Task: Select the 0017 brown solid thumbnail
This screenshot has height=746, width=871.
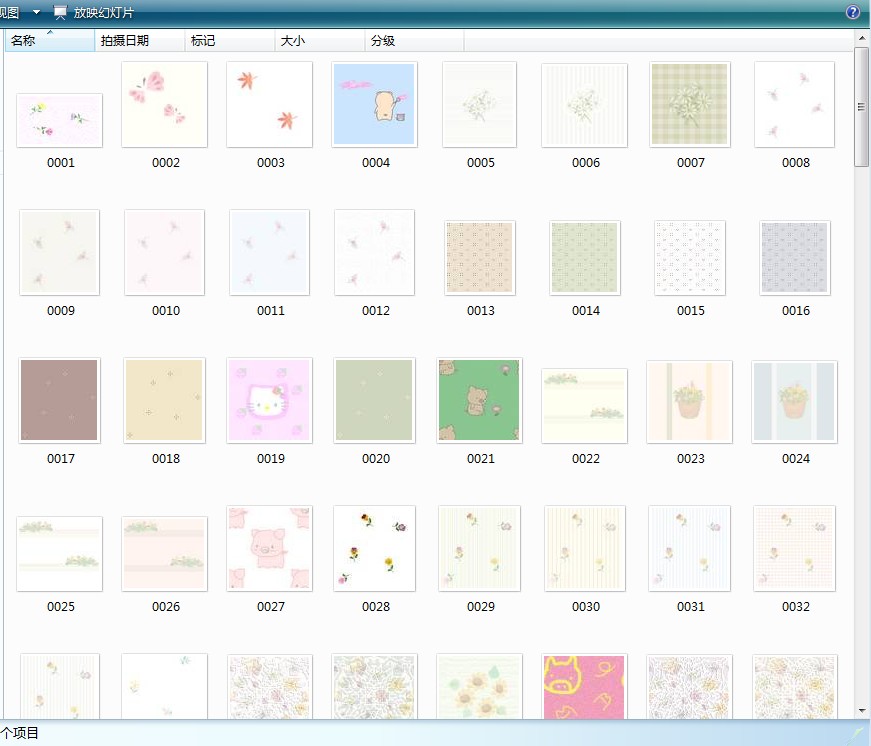Action: pyautogui.click(x=59, y=400)
